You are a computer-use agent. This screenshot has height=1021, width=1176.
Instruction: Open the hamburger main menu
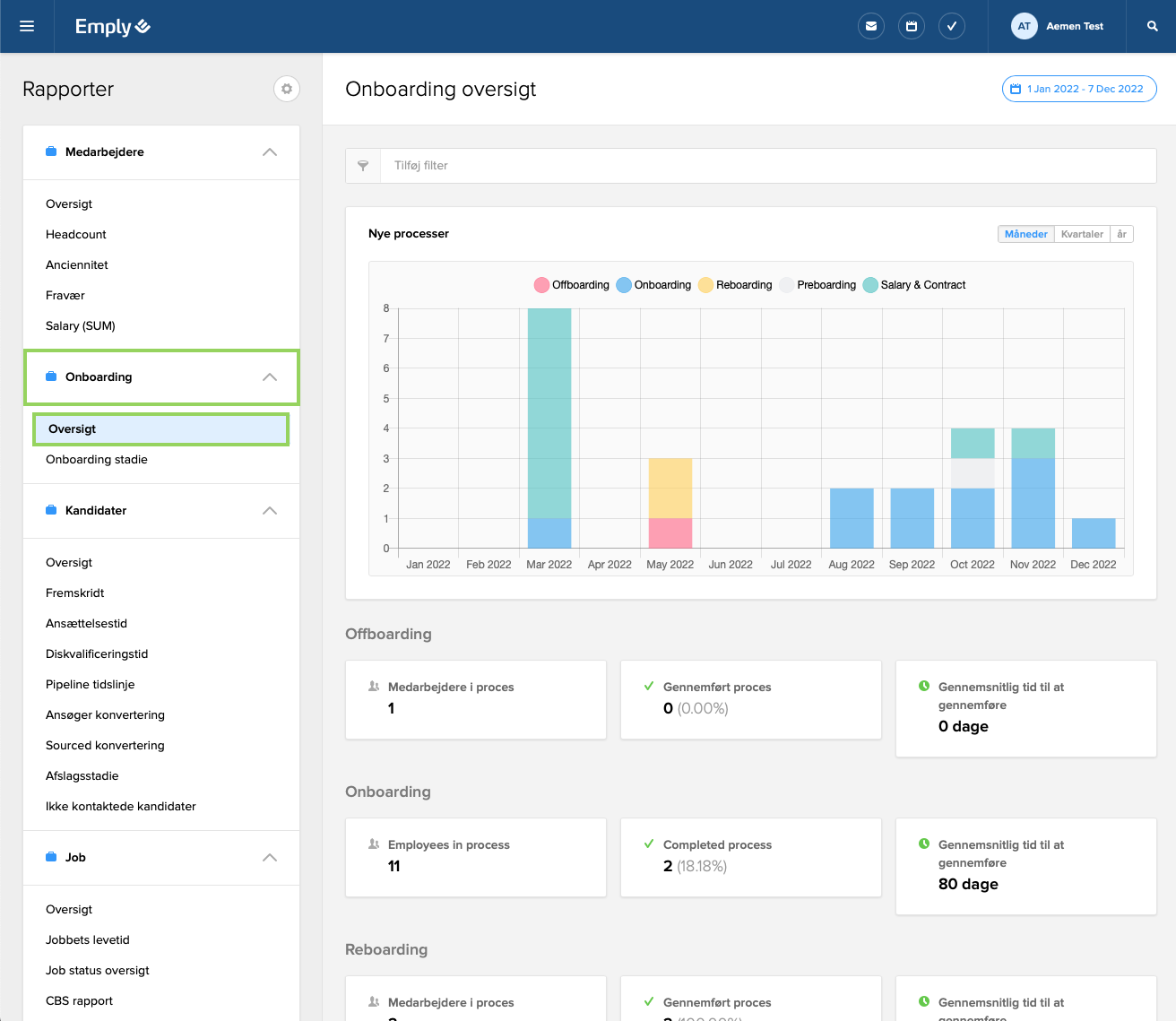(x=27, y=26)
